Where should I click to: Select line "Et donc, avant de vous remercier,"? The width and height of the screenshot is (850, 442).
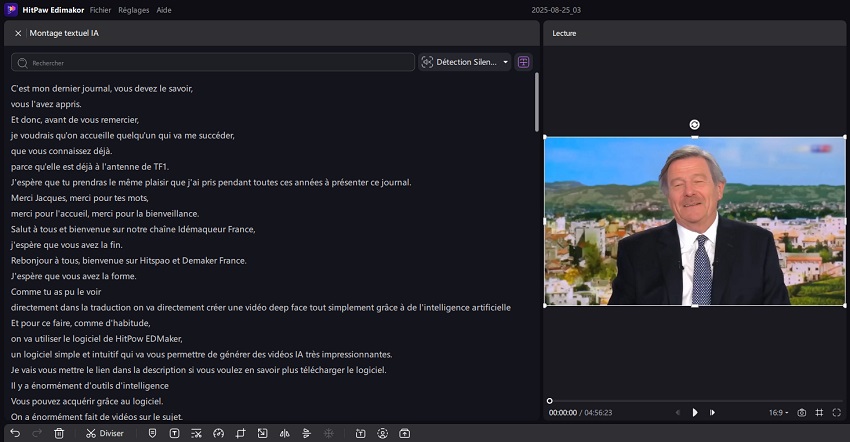75,120
